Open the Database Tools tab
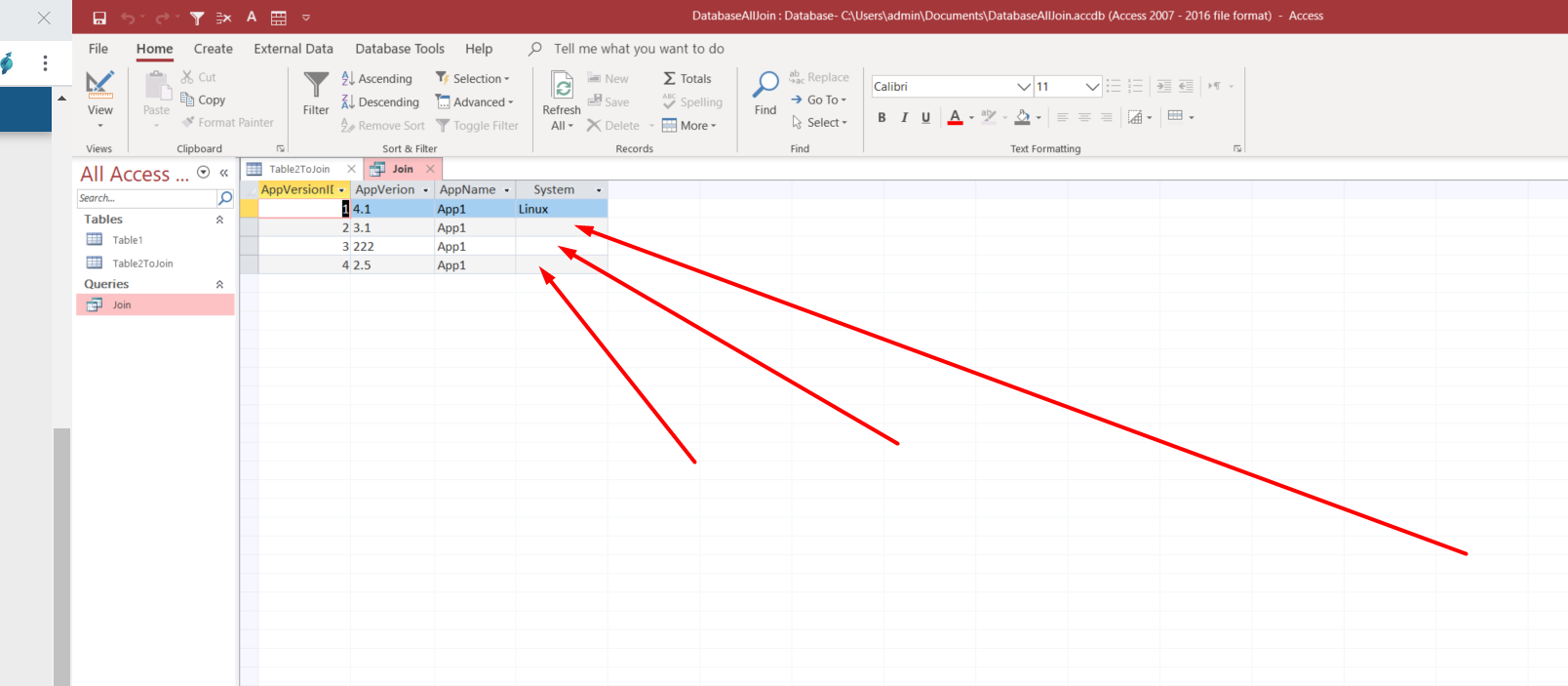Screen dimensions: 1568x686 (x=400, y=49)
